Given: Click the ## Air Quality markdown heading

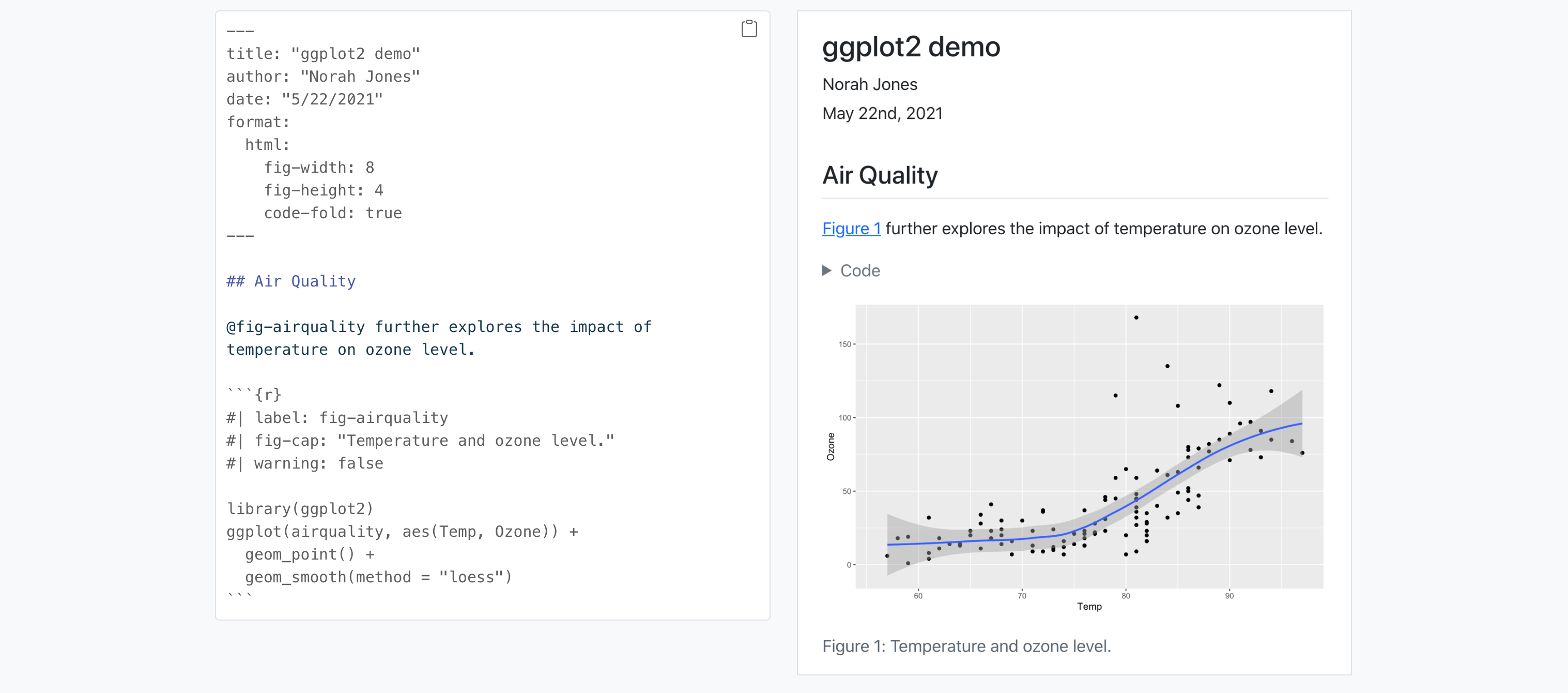Looking at the screenshot, I should 291,281.
